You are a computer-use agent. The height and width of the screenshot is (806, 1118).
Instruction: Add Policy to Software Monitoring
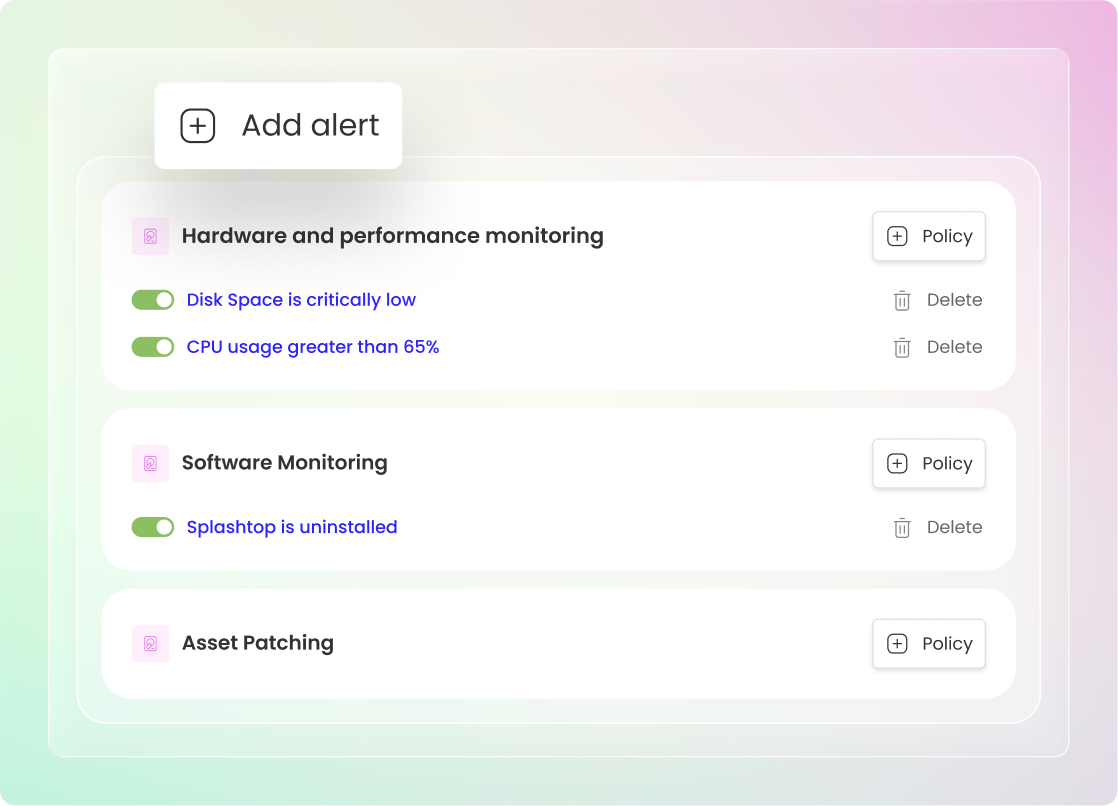tap(928, 463)
